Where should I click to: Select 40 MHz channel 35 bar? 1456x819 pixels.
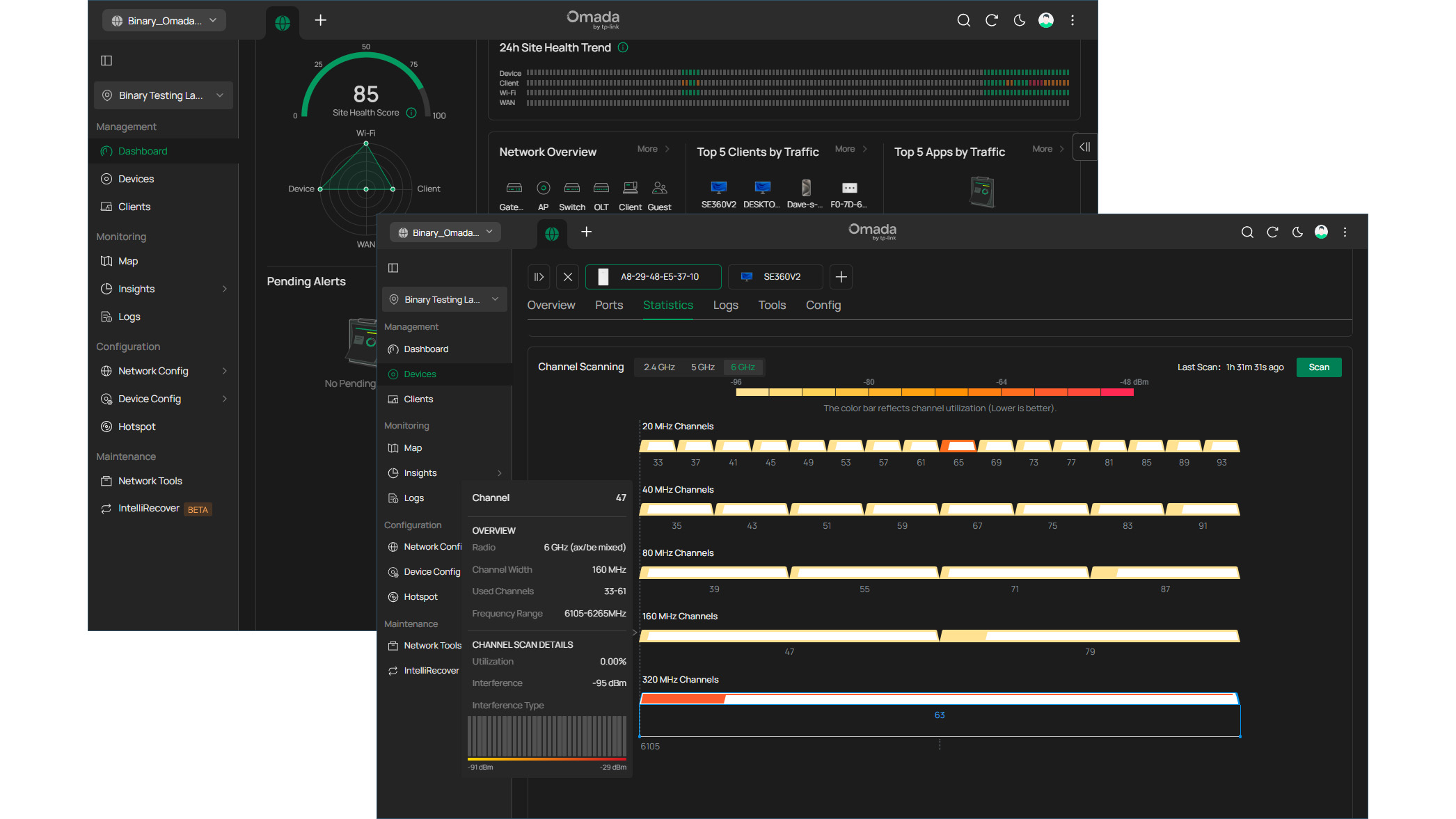[676, 509]
